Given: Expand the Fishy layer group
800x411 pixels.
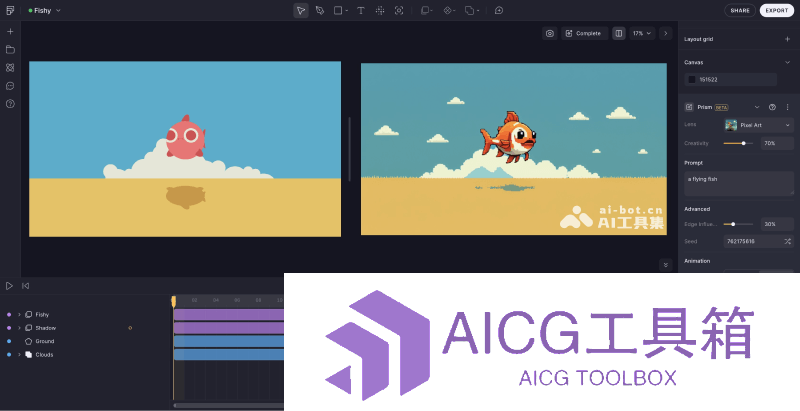Looking at the screenshot, I should [x=19, y=315].
